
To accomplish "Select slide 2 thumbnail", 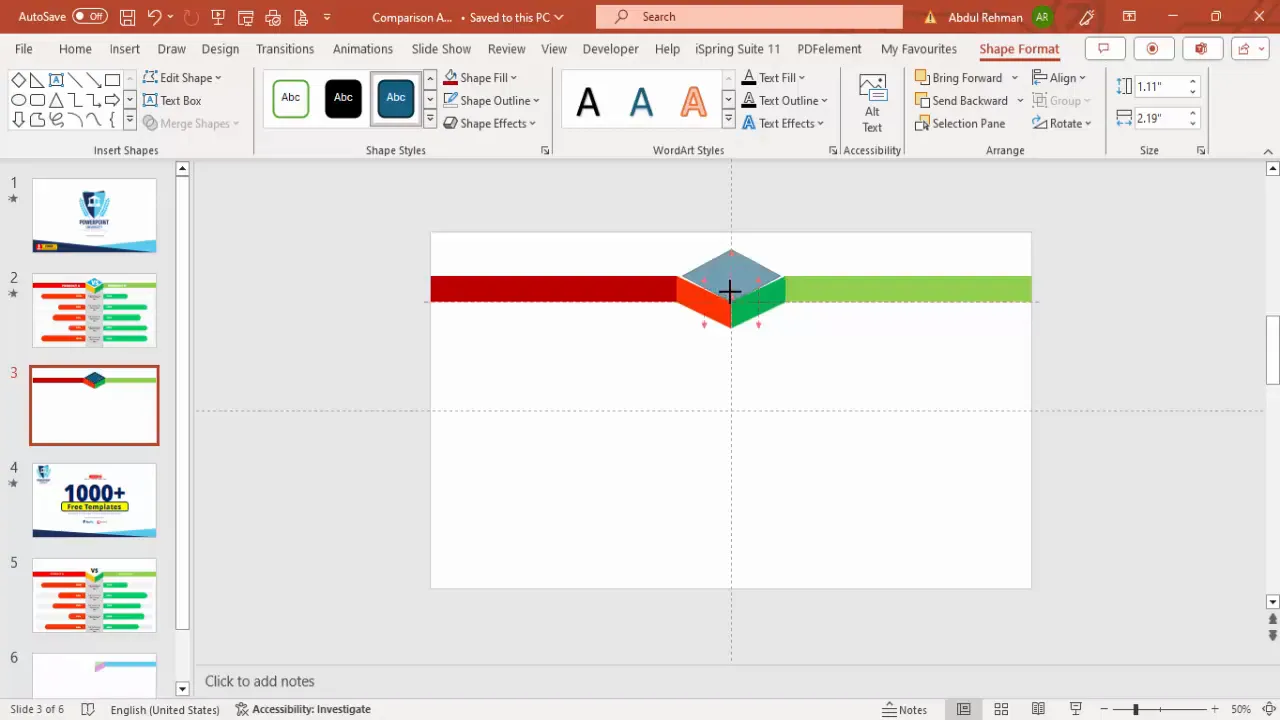I will point(94,310).
